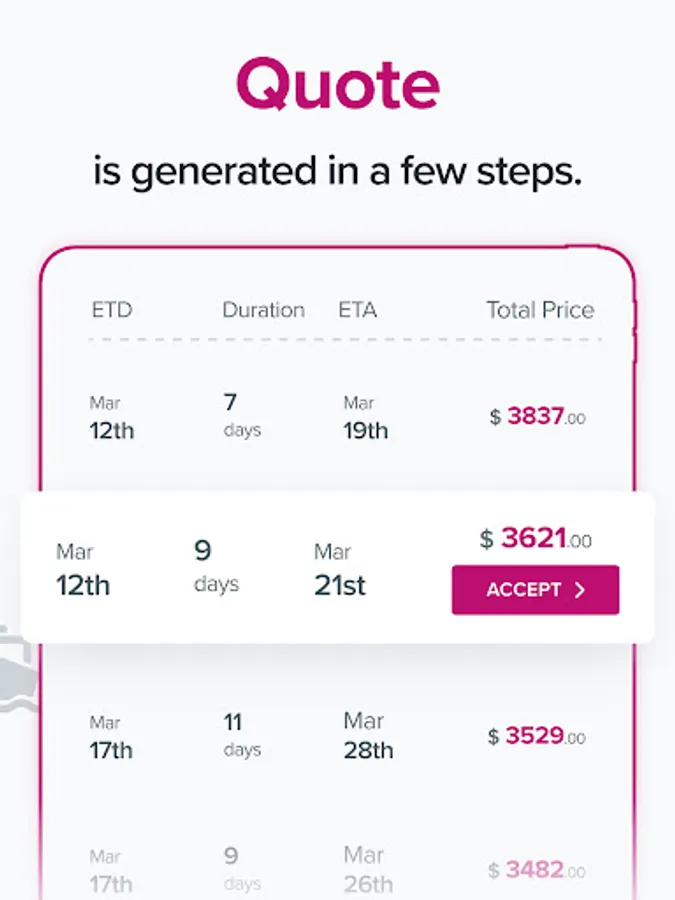Pick the faded $3482.00 quote price

click(537, 870)
